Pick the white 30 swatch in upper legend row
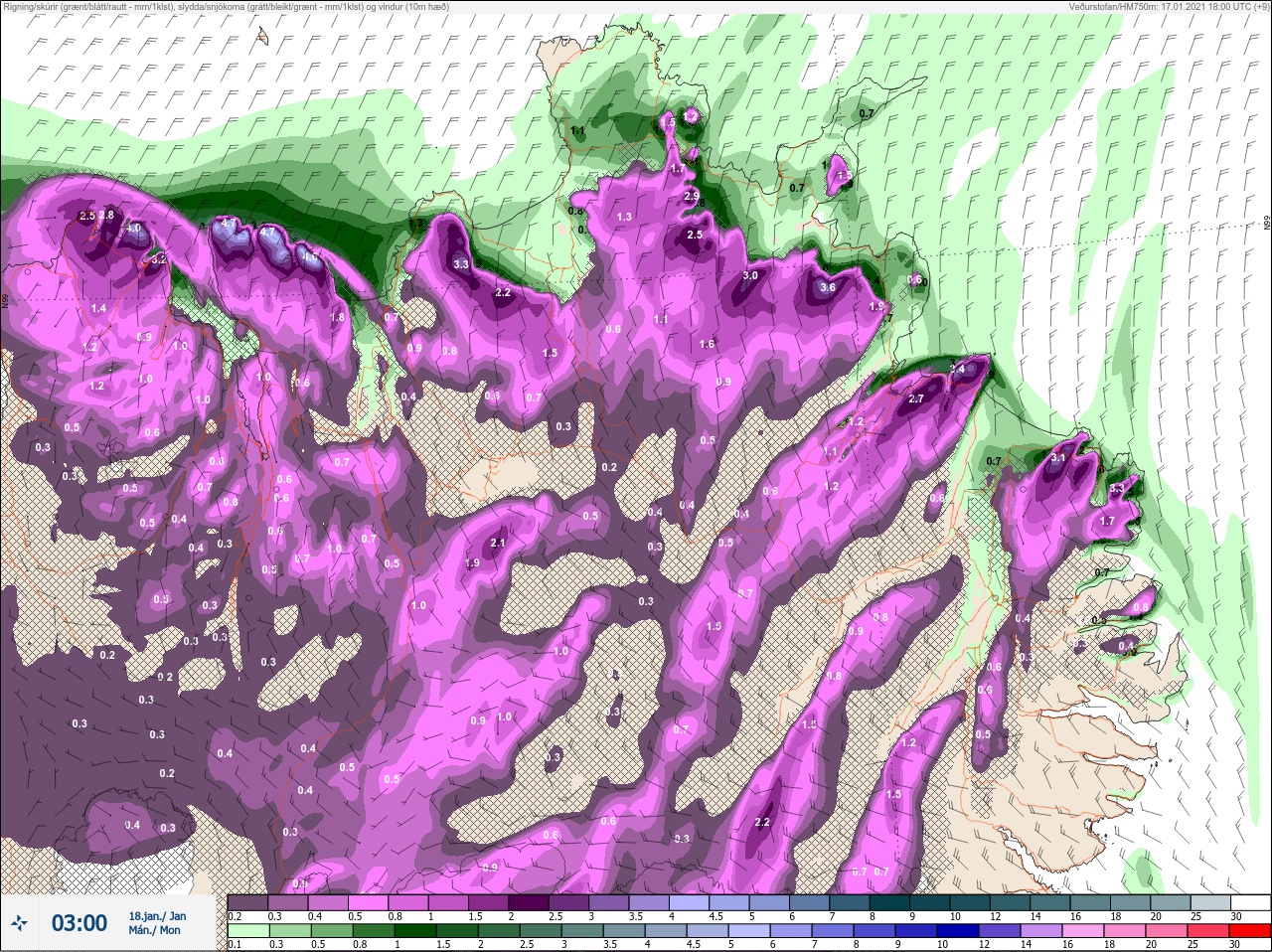Image resolution: width=1272 pixels, height=952 pixels. 1250,902
